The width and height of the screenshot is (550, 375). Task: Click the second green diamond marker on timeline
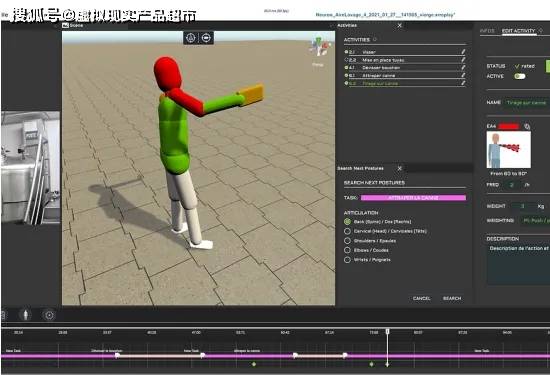371,364
